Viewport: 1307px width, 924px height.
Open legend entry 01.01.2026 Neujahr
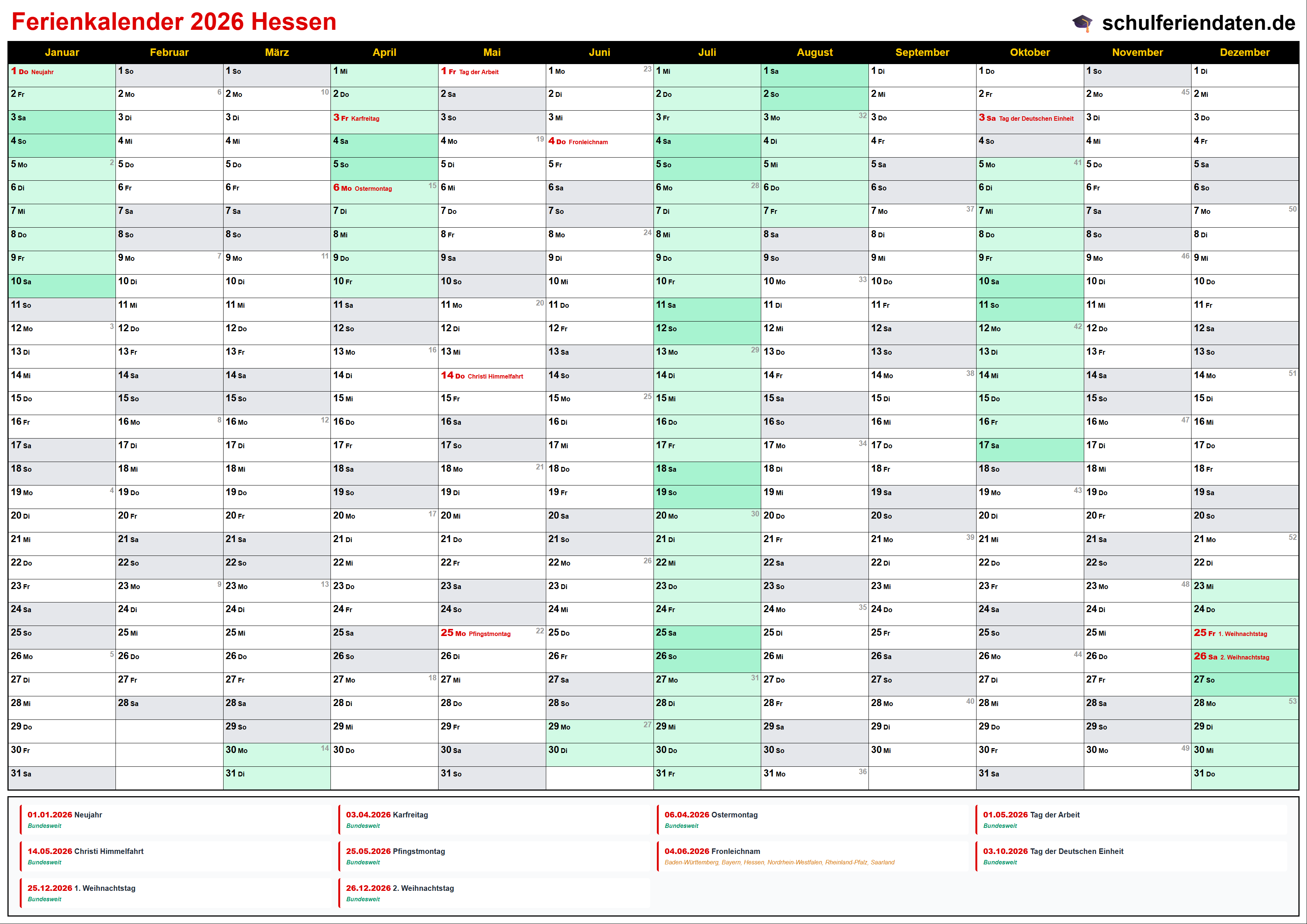click(x=65, y=815)
